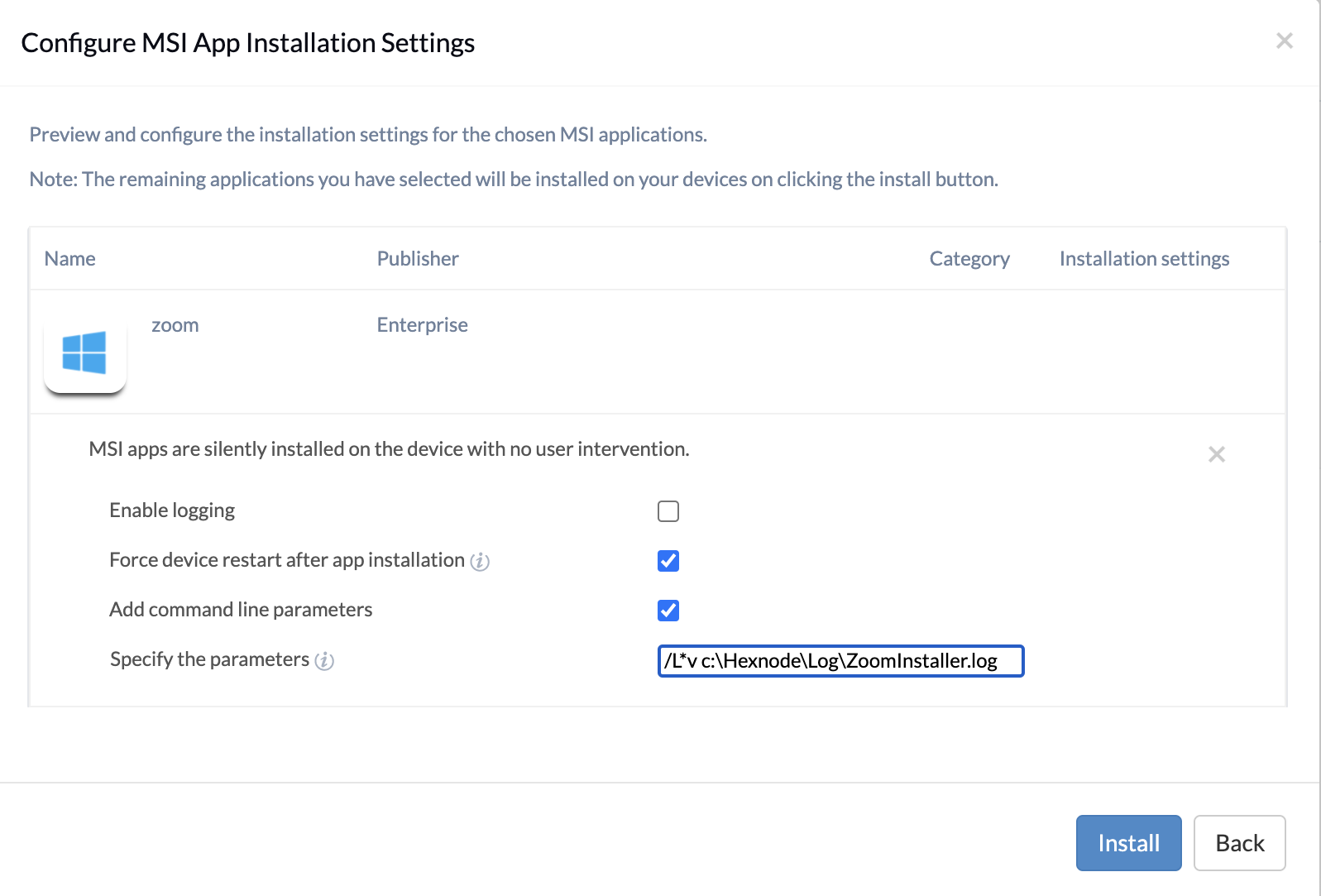The width and height of the screenshot is (1321, 896).
Task: Click the Force device restart label text
Action: [x=287, y=560]
